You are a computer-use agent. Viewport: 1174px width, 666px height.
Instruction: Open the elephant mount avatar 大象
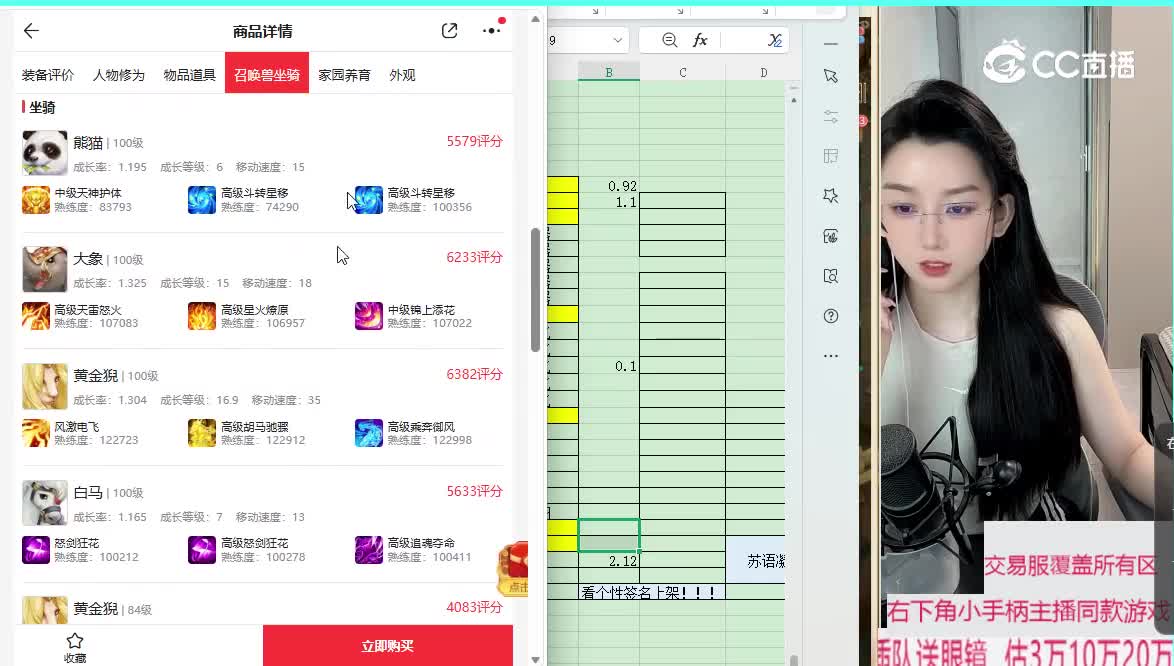point(44,269)
